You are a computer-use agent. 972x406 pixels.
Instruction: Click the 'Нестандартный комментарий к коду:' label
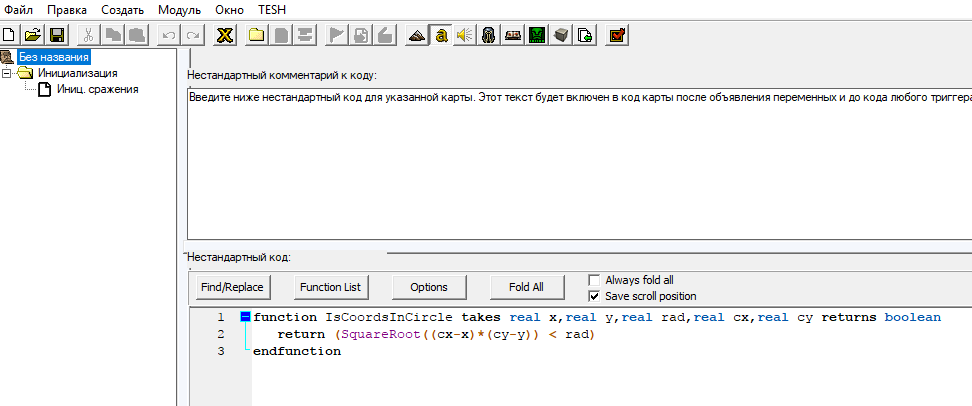[282, 76]
